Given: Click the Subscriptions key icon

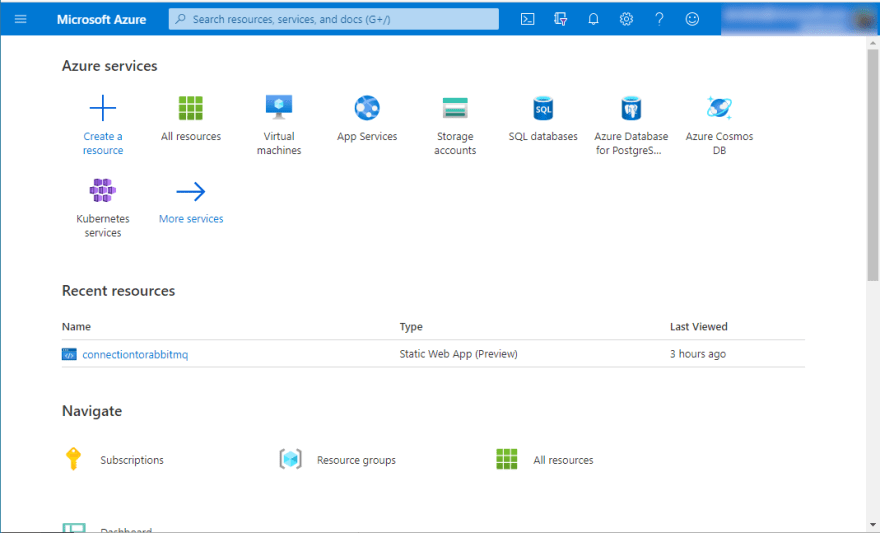Looking at the screenshot, I should tap(74, 459).
